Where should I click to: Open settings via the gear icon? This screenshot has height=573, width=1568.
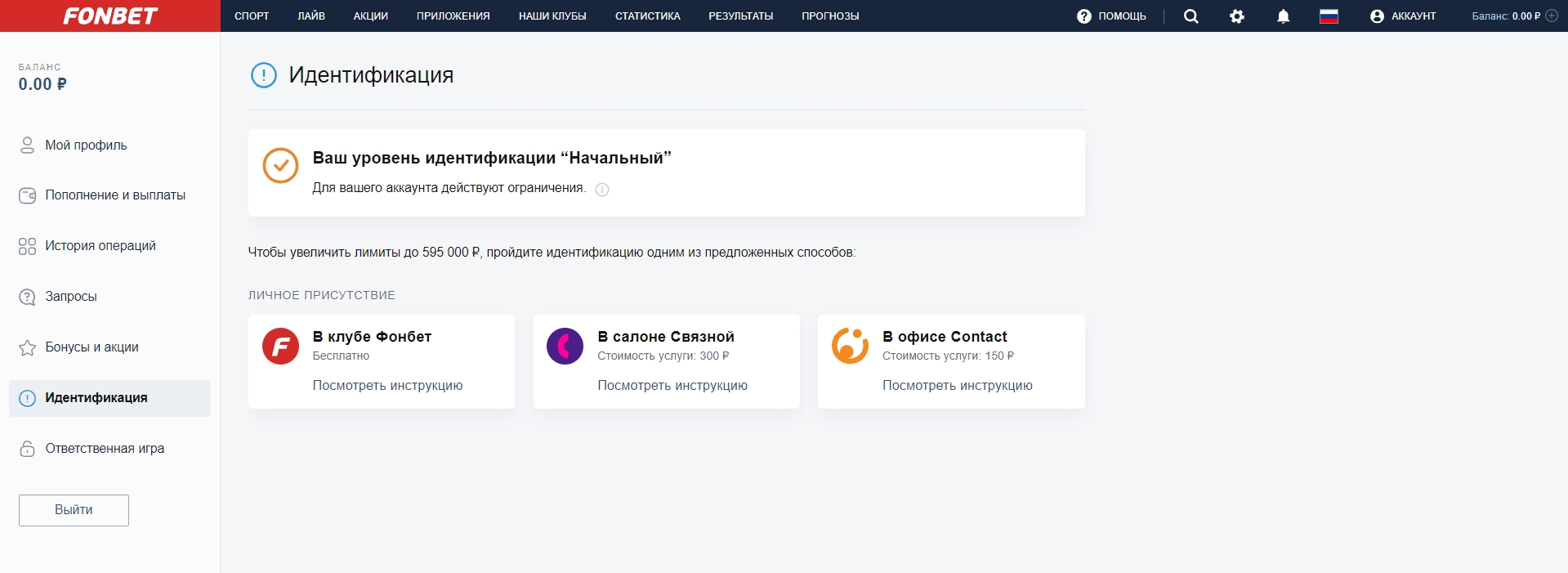coord(1236,16)
